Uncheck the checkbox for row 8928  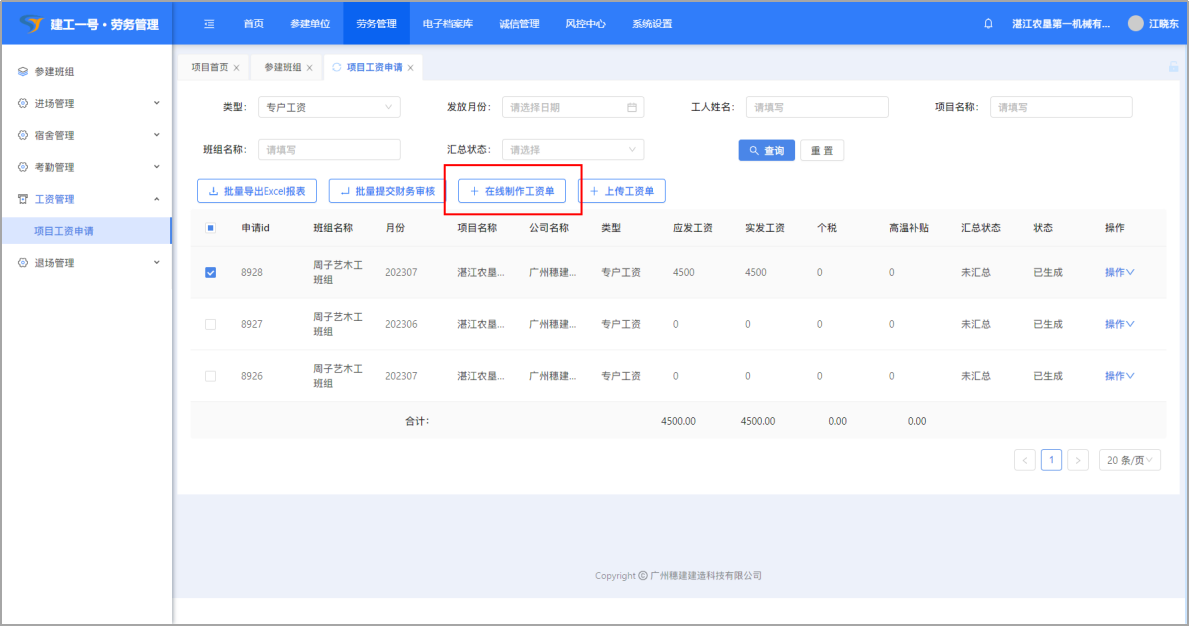[210, 272]
